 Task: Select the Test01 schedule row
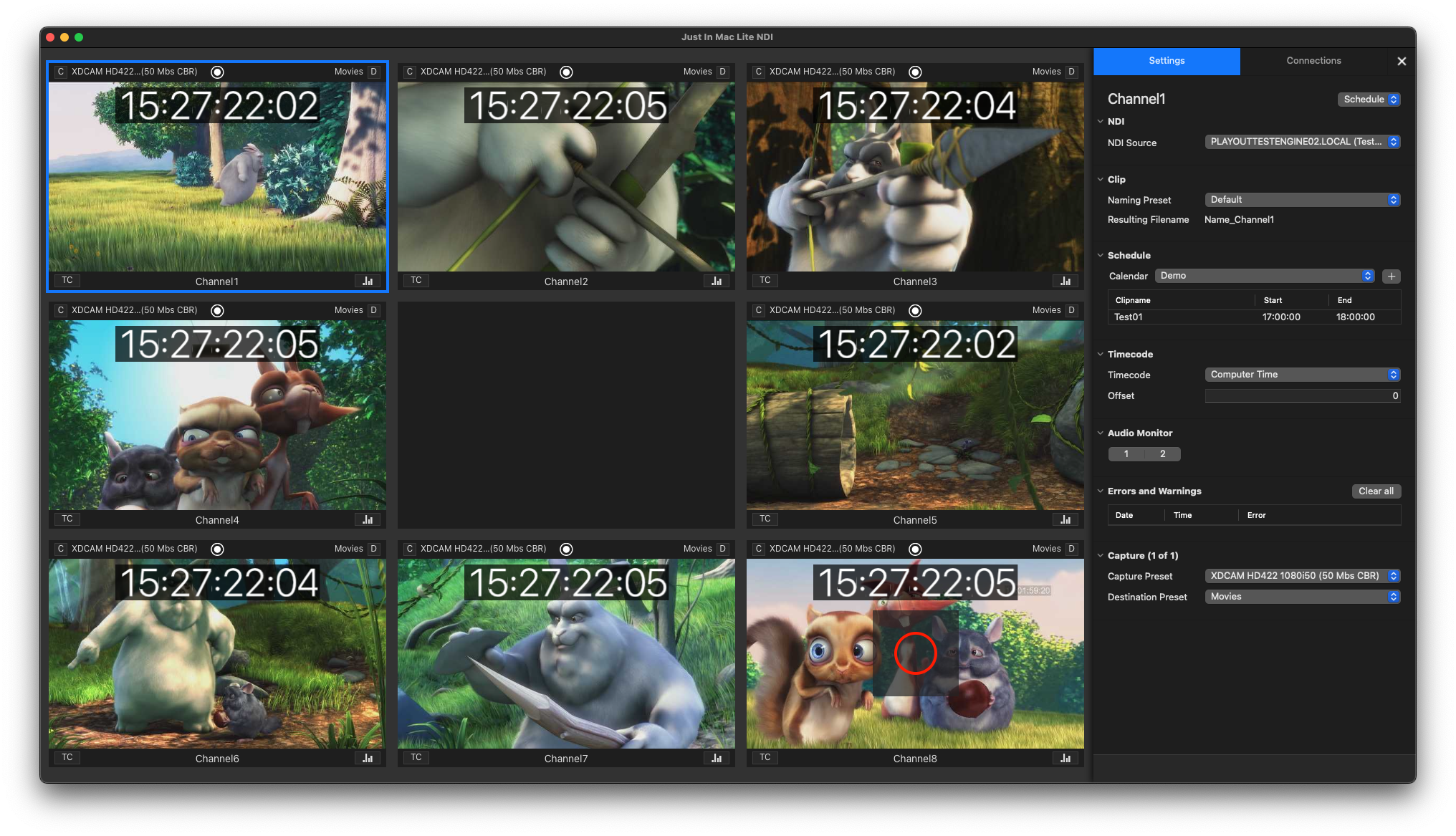(x=1254, y=317)
